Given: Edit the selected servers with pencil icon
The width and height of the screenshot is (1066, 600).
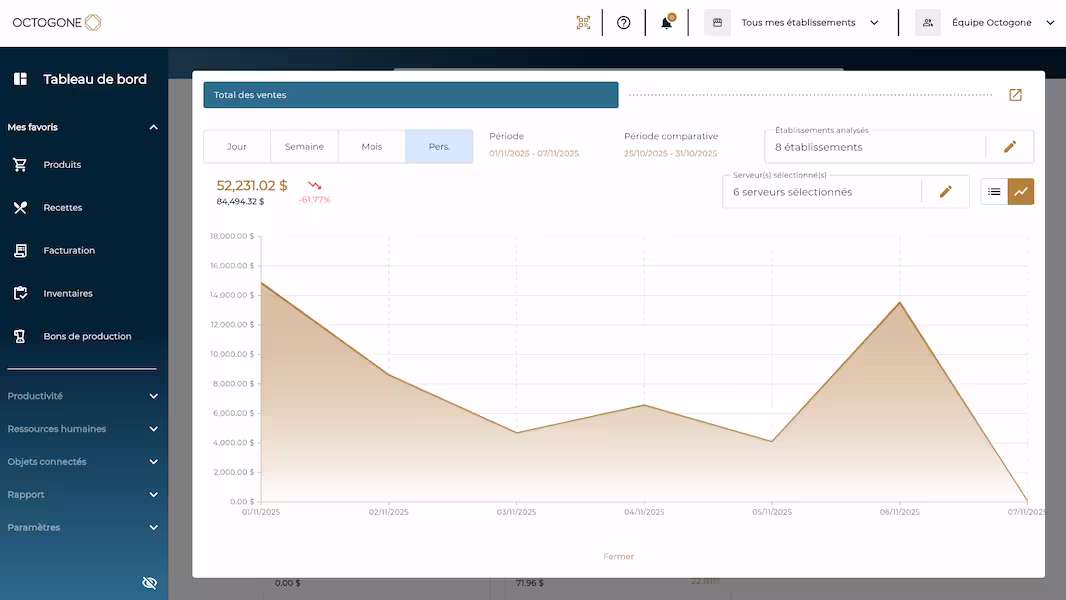Looking at the screenshot, I should [x=946, y=191].
